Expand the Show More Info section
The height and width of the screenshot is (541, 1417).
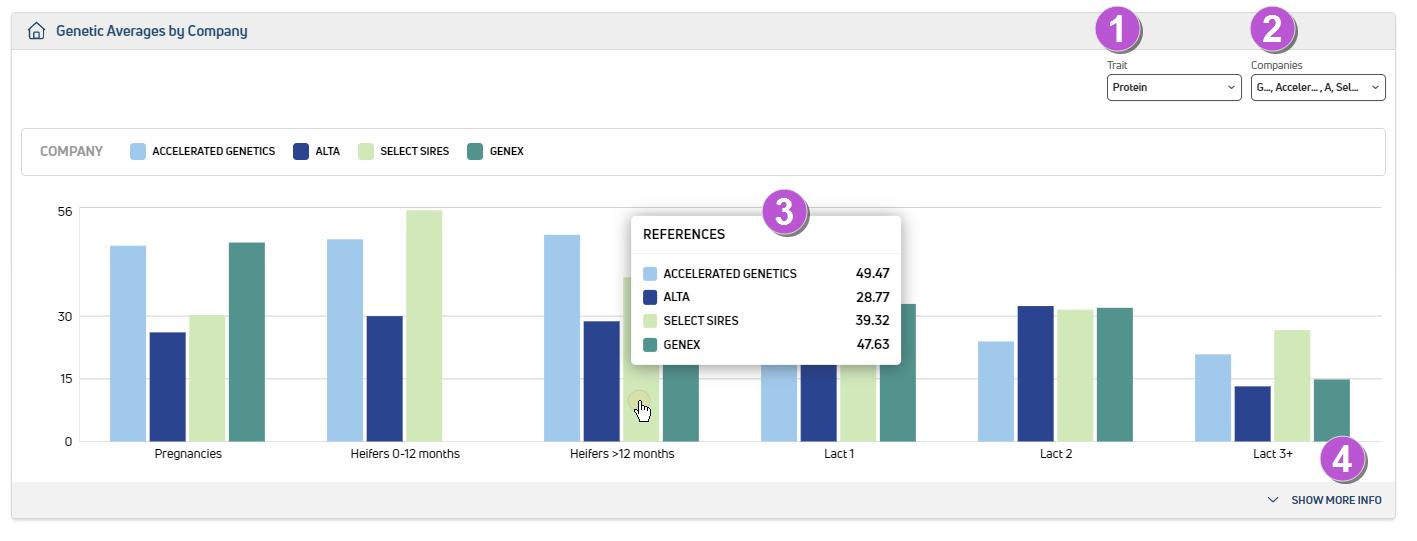click(x=1335, y=500)
